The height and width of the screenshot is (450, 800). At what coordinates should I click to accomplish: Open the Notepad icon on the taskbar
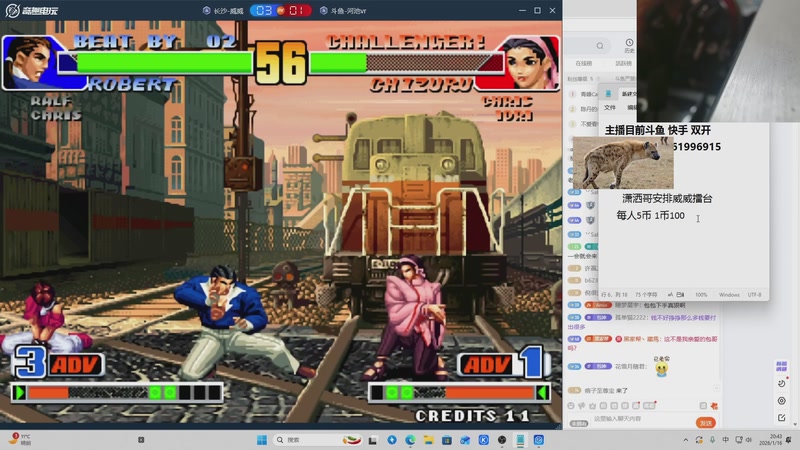pyautogui.click(x=520, y=440)
